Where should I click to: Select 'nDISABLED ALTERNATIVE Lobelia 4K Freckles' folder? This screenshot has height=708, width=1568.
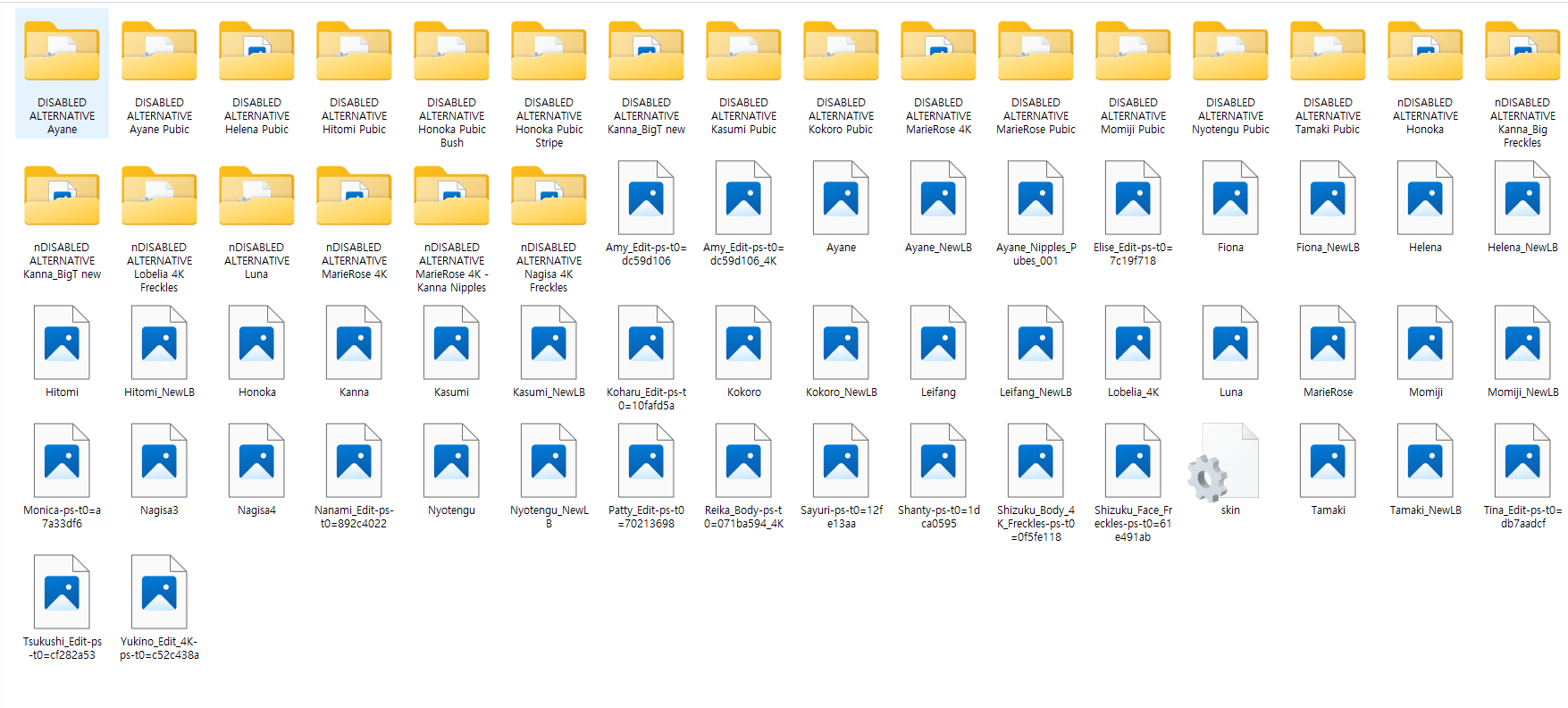[x=159, y=197]
